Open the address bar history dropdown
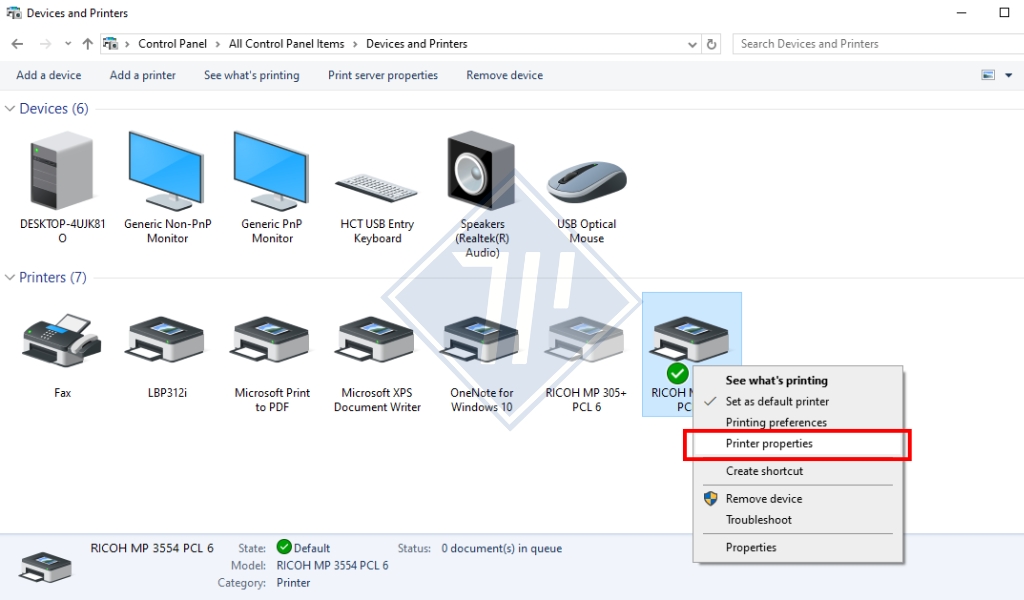 [693, 44]
